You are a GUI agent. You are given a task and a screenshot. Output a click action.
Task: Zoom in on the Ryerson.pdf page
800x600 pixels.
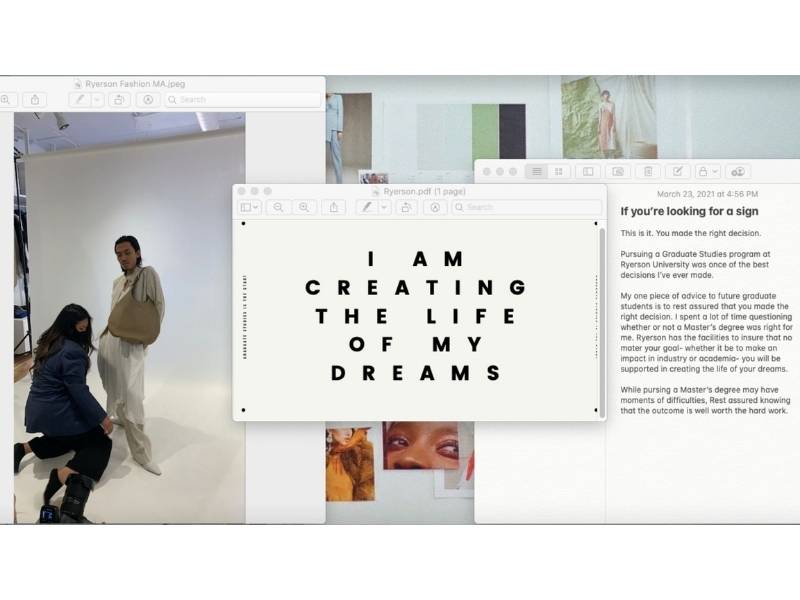click(304, 207)
